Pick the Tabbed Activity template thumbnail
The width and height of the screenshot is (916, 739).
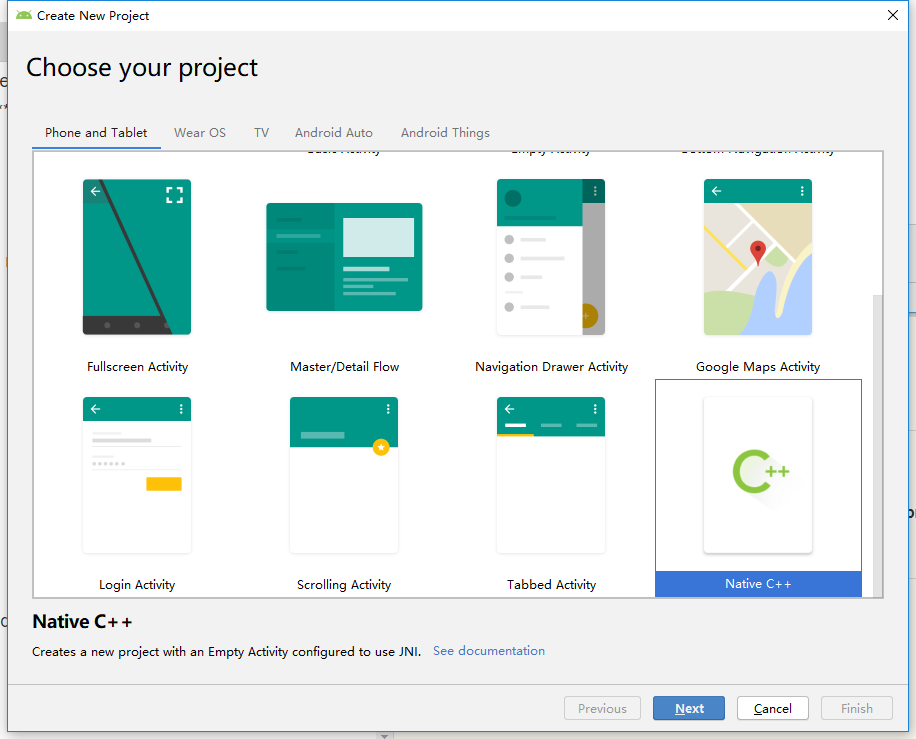[x=551, y=475]
